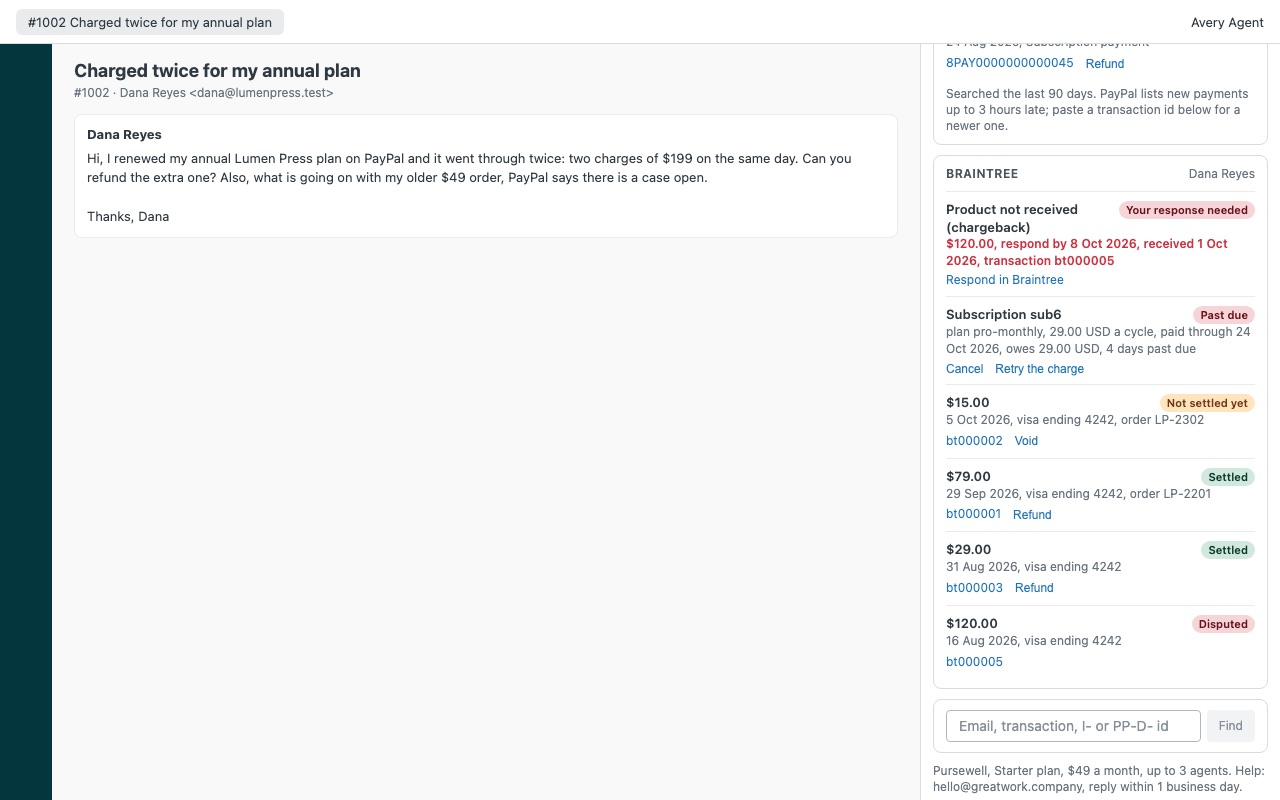The height and width of the screenshot is (800, 1280).
Task: Open transaction bt000003
Action: pyautogui.click(x=974, y=588)
